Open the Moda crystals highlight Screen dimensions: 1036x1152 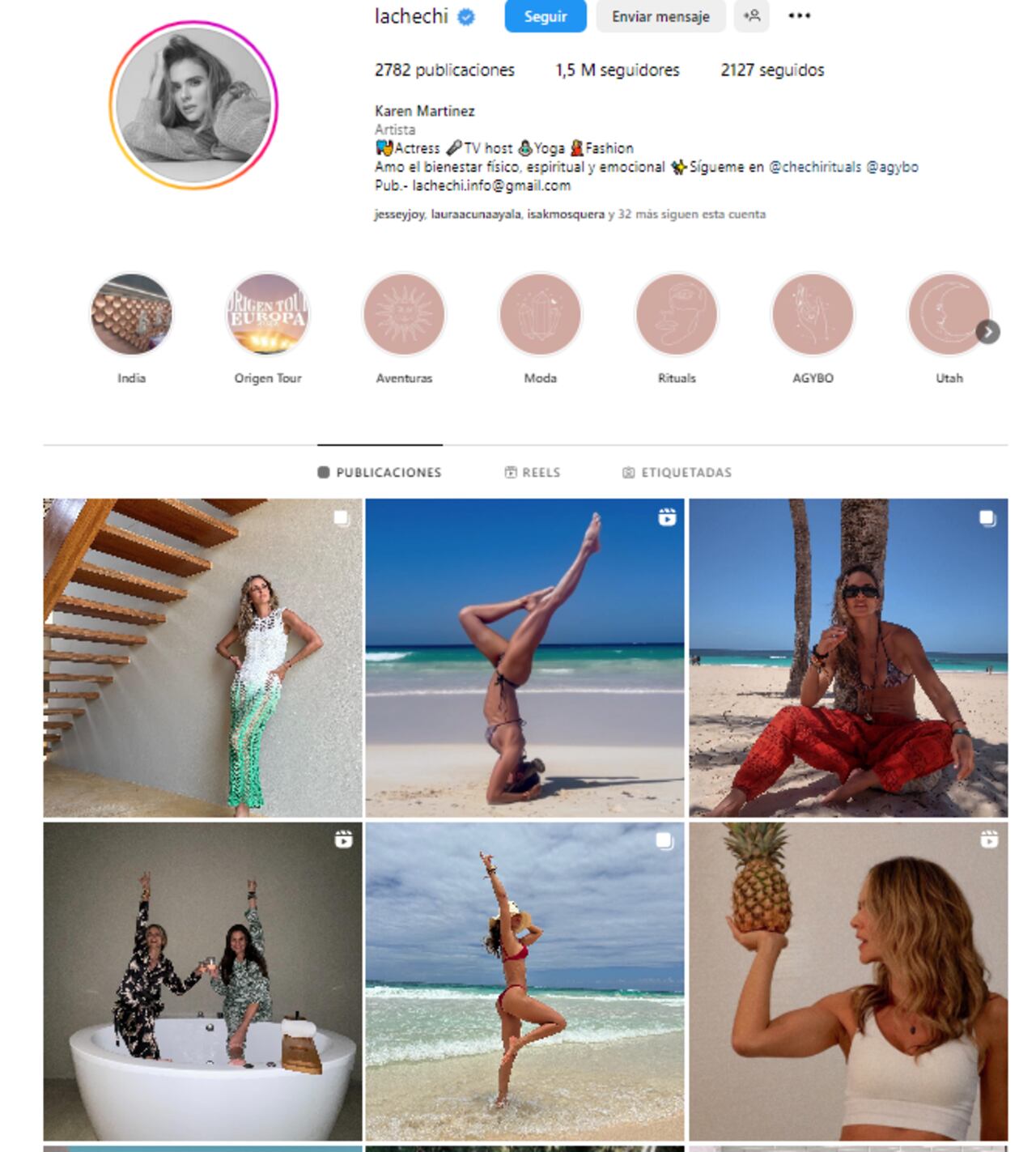[x=540, y=314]
